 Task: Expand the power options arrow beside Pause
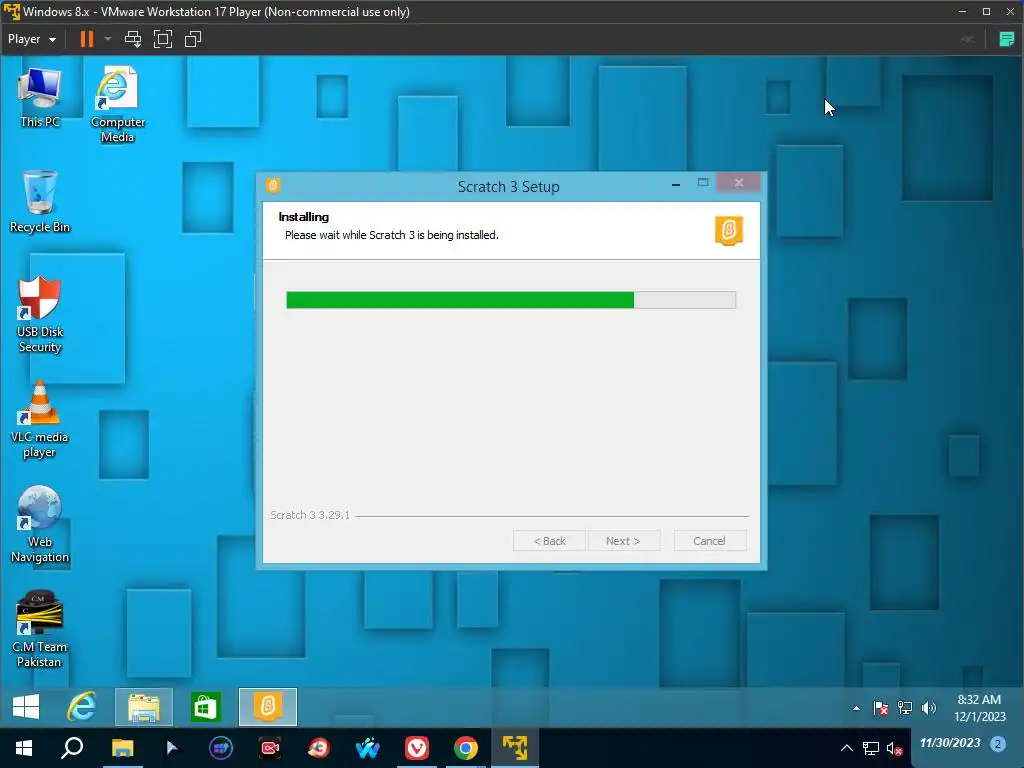[108, 39]
